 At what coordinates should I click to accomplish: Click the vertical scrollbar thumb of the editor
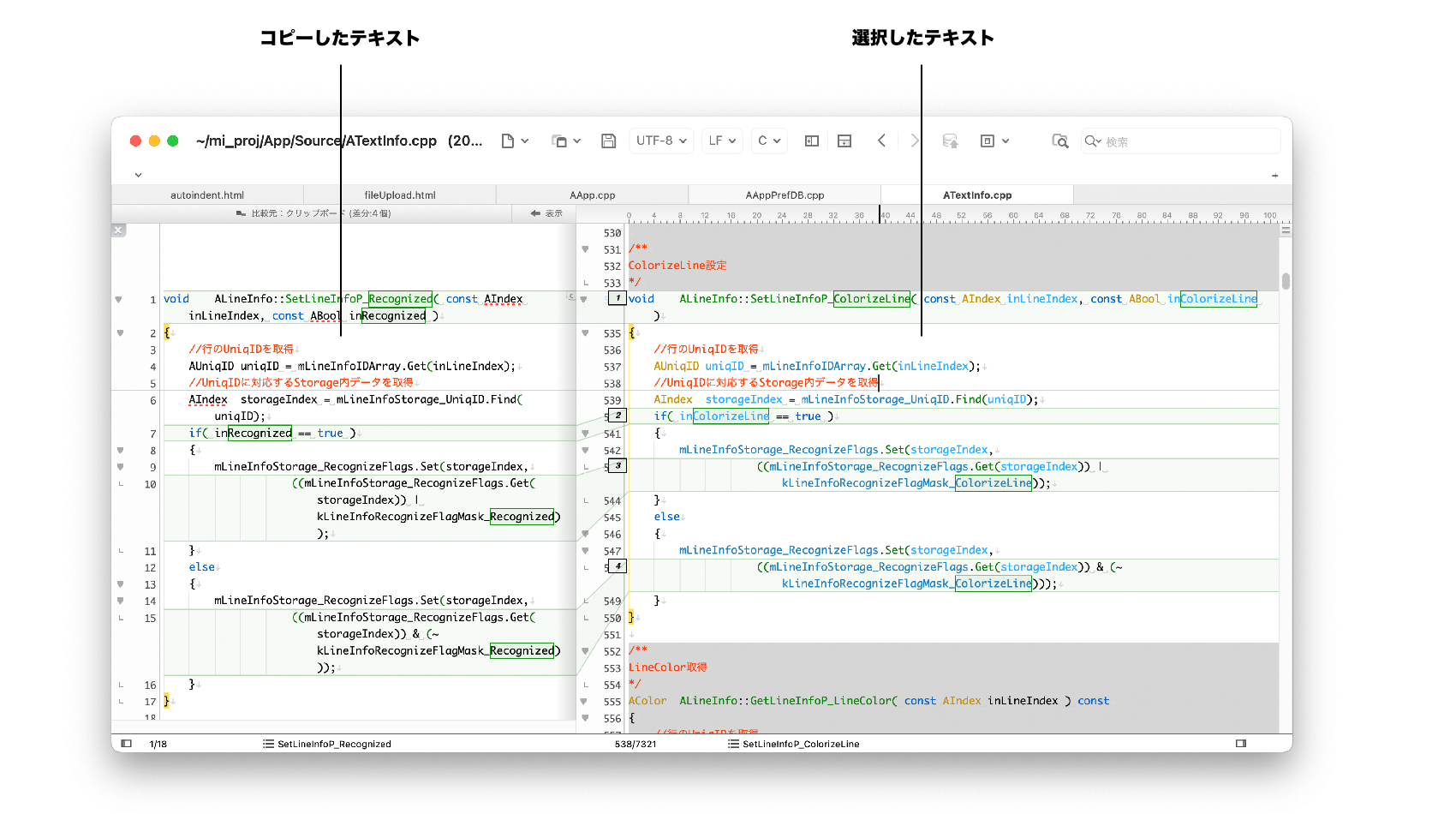coord(1286,281)
